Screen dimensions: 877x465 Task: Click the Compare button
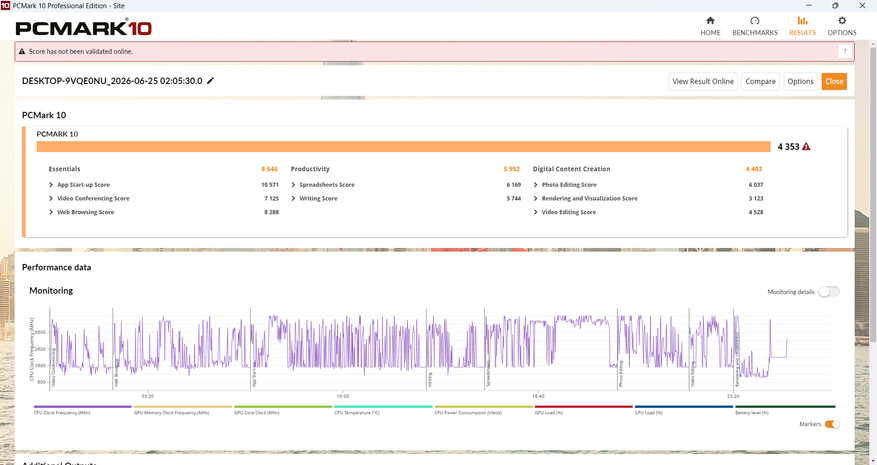point(760,81)
